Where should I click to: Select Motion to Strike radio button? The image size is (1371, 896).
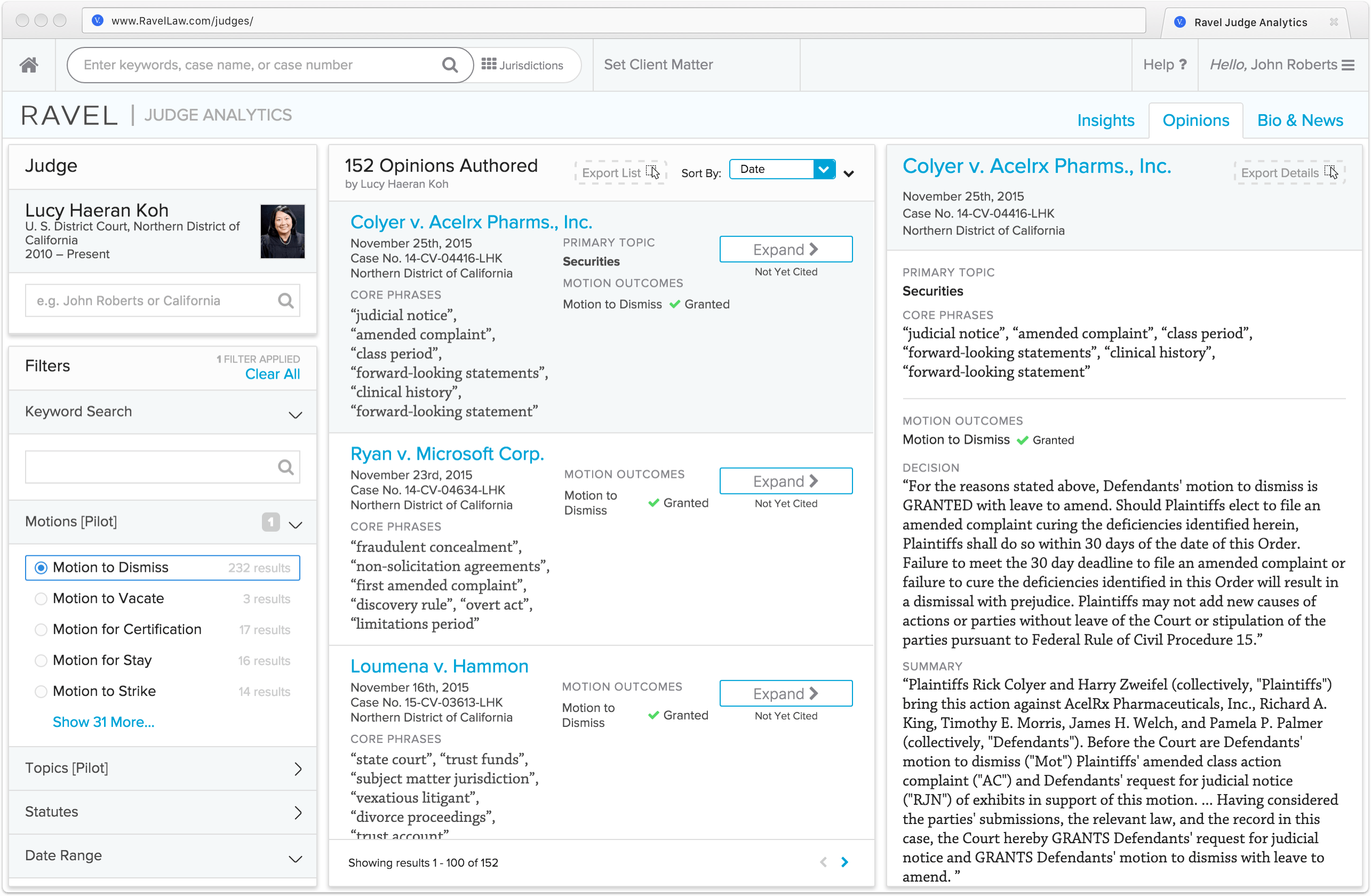click(x=41, y=692)
